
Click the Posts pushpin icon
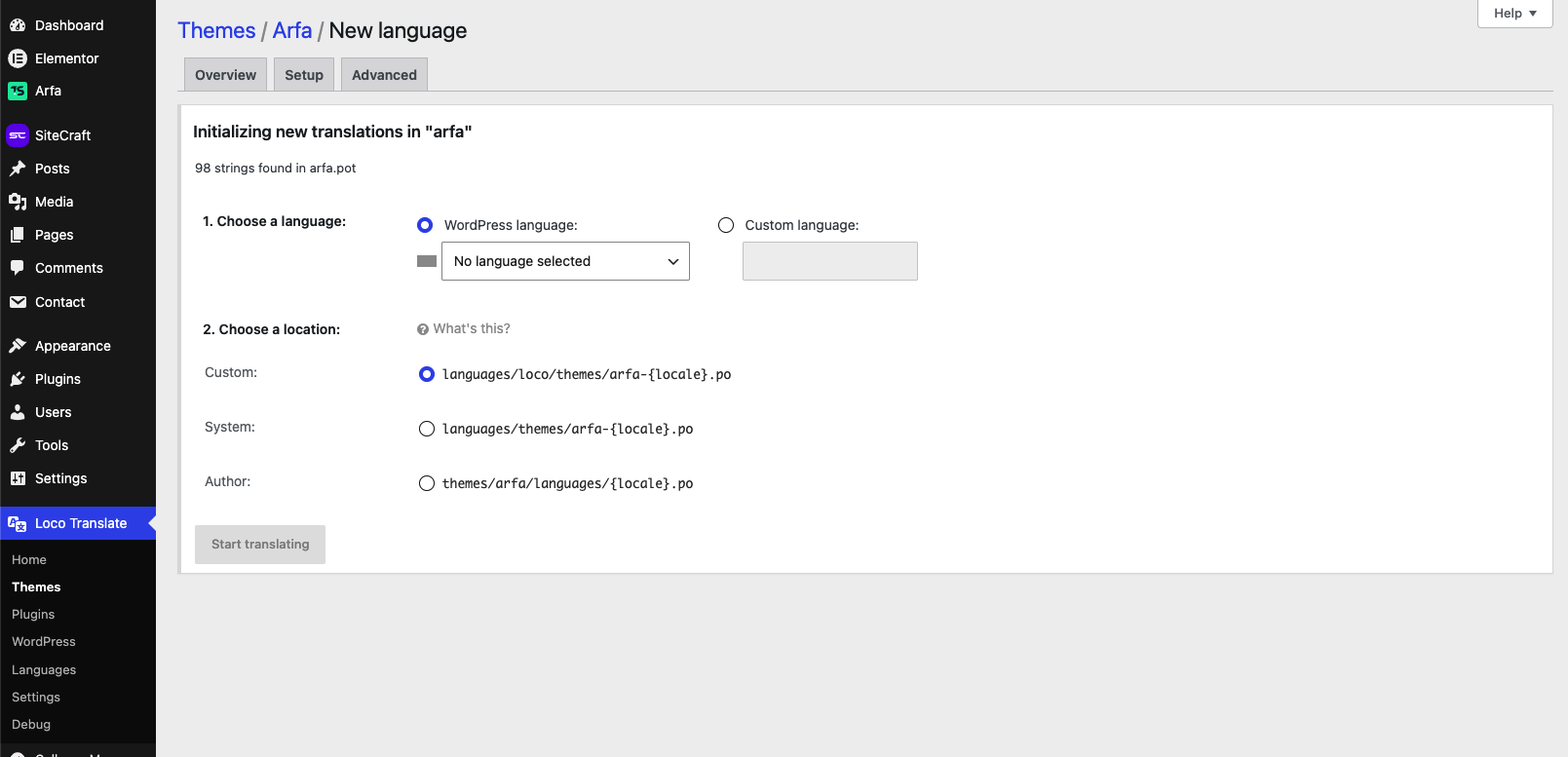(x=18, y=169)
